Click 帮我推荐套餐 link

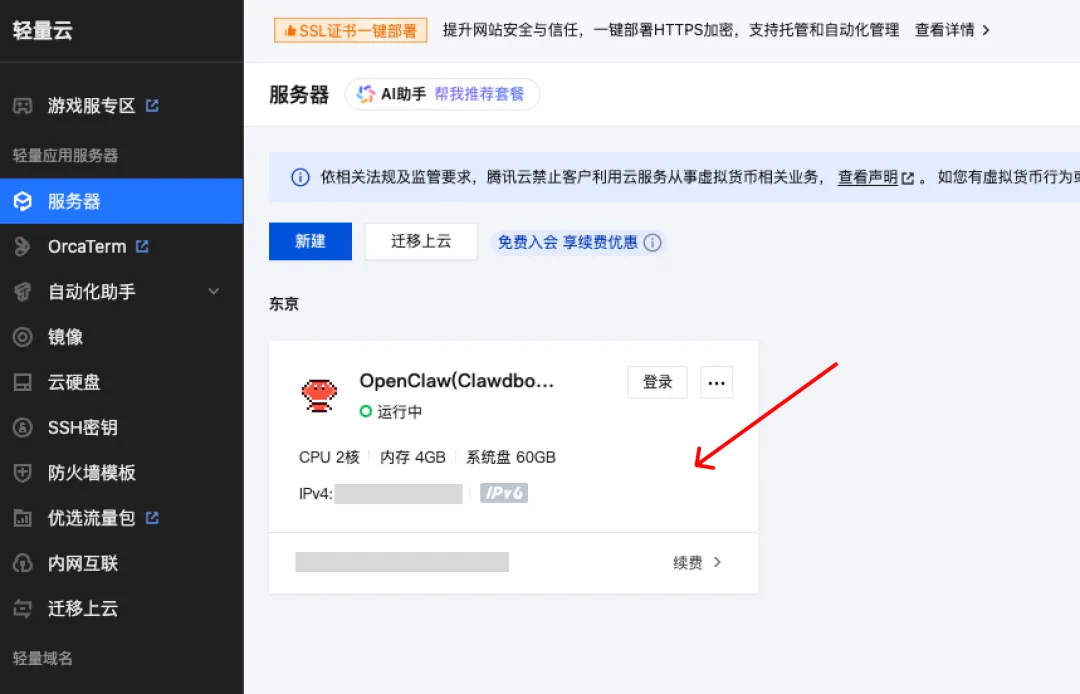point(479,94)
